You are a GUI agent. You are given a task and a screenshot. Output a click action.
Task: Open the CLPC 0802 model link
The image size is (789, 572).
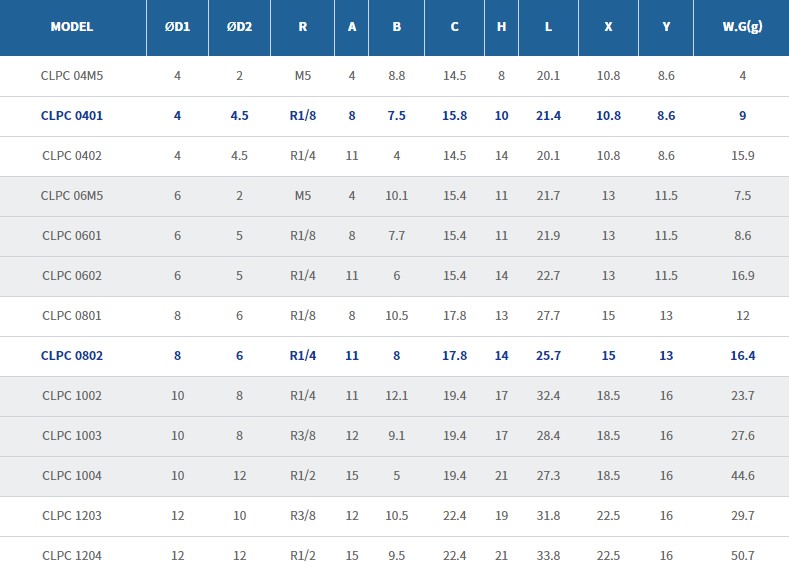[x=72, y=356]
